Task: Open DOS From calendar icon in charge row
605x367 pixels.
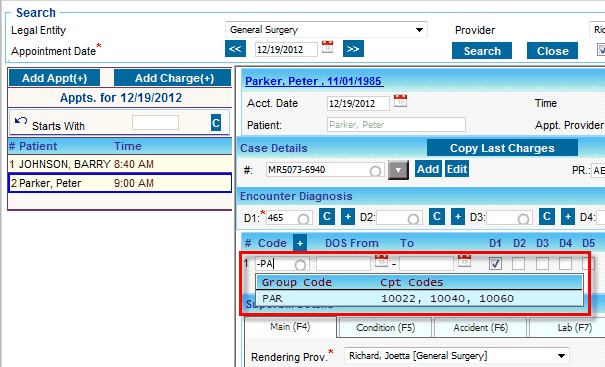Action: pos(381,261)
